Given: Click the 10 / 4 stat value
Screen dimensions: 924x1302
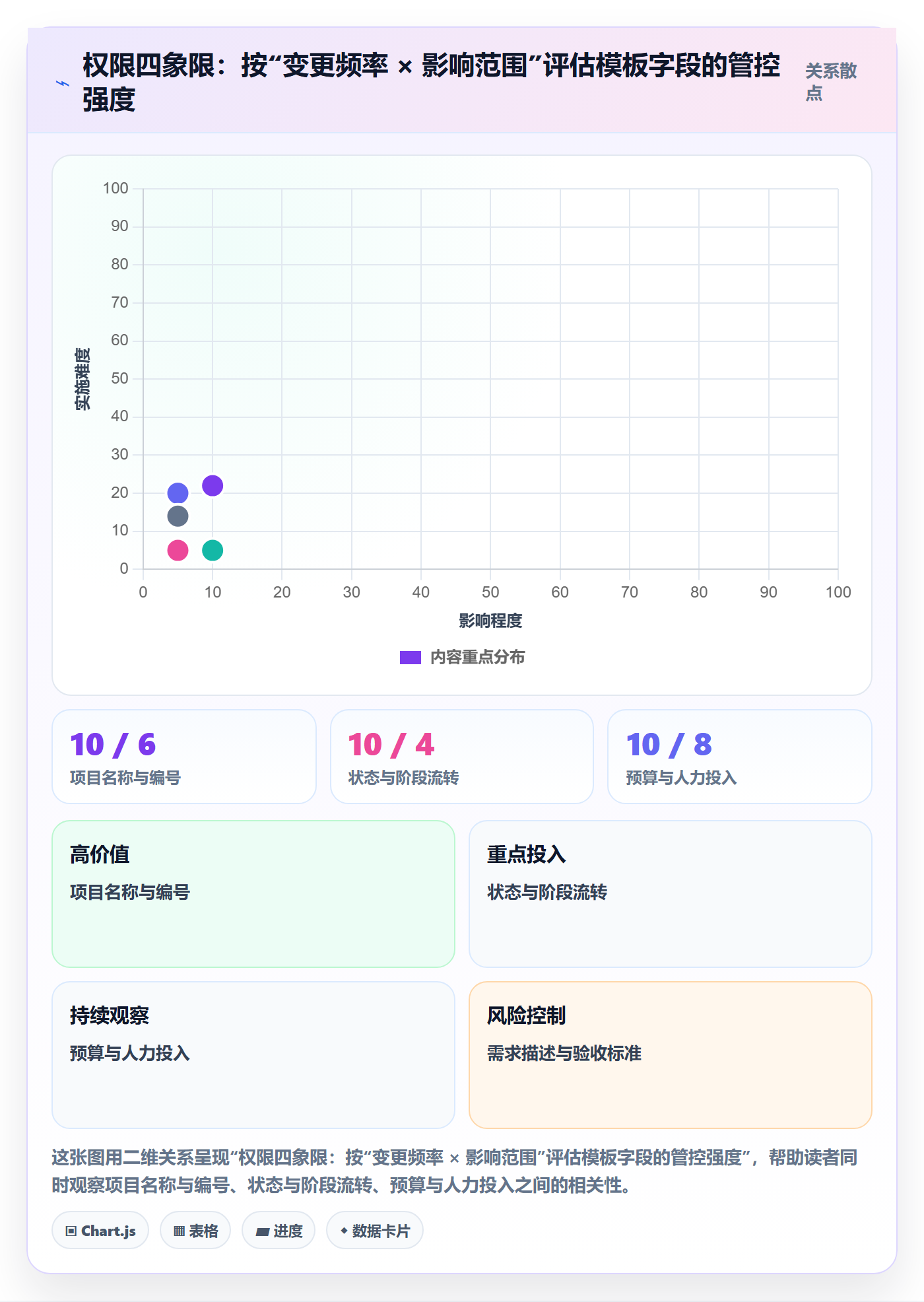Looking at the screenshot, I should point(391,745).
